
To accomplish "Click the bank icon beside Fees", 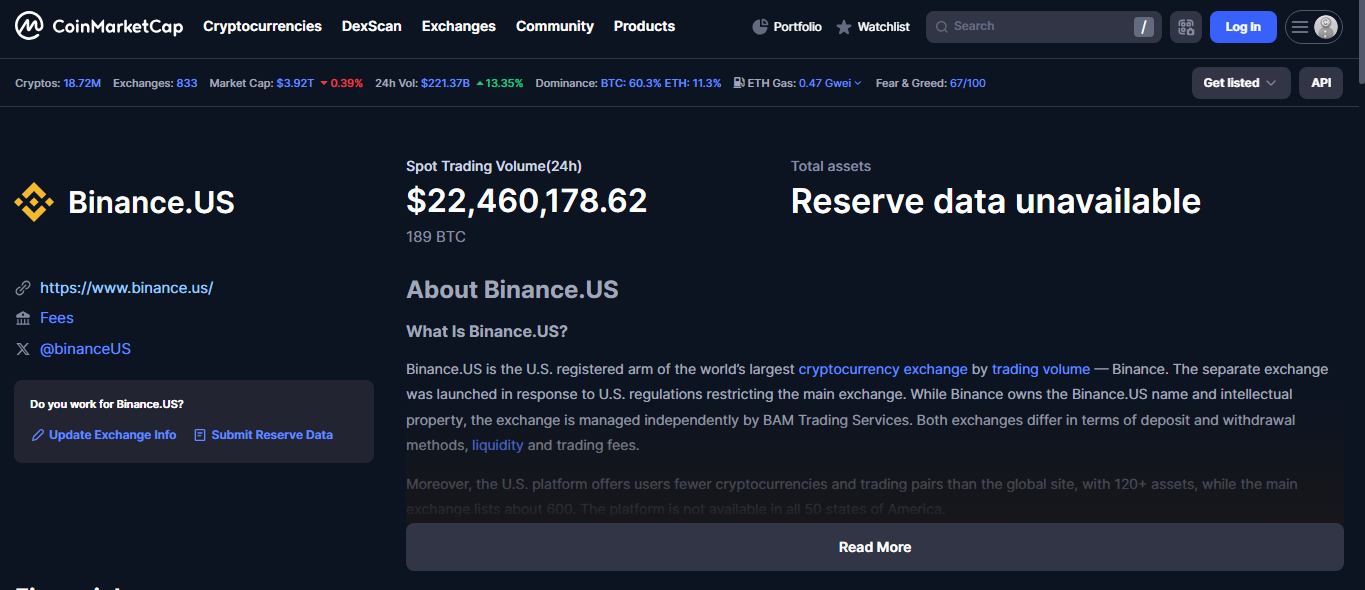I will [x=23, y=318].
